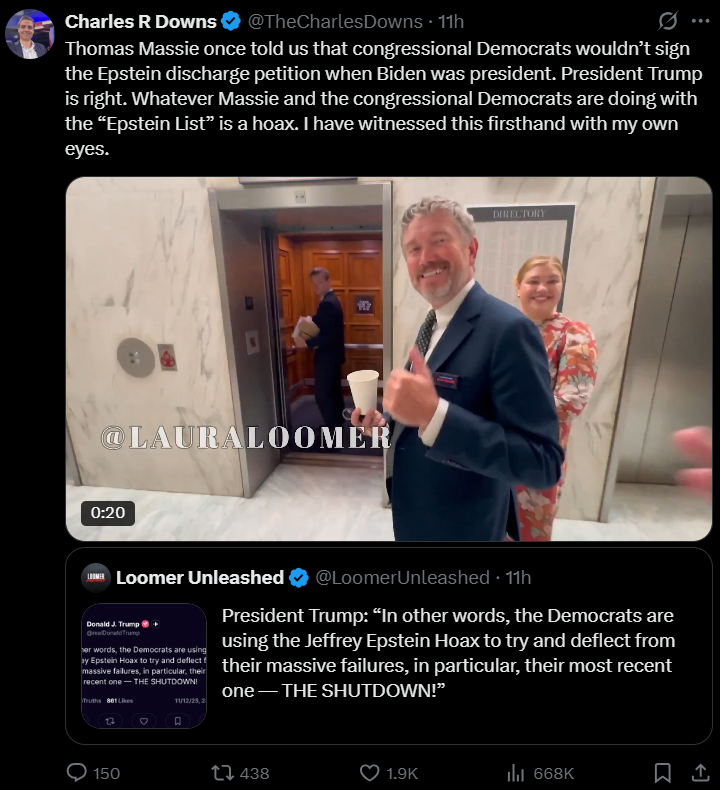Open the quoted post's President Trump text
Screen dimensions: 720x790
click(448, 653)
